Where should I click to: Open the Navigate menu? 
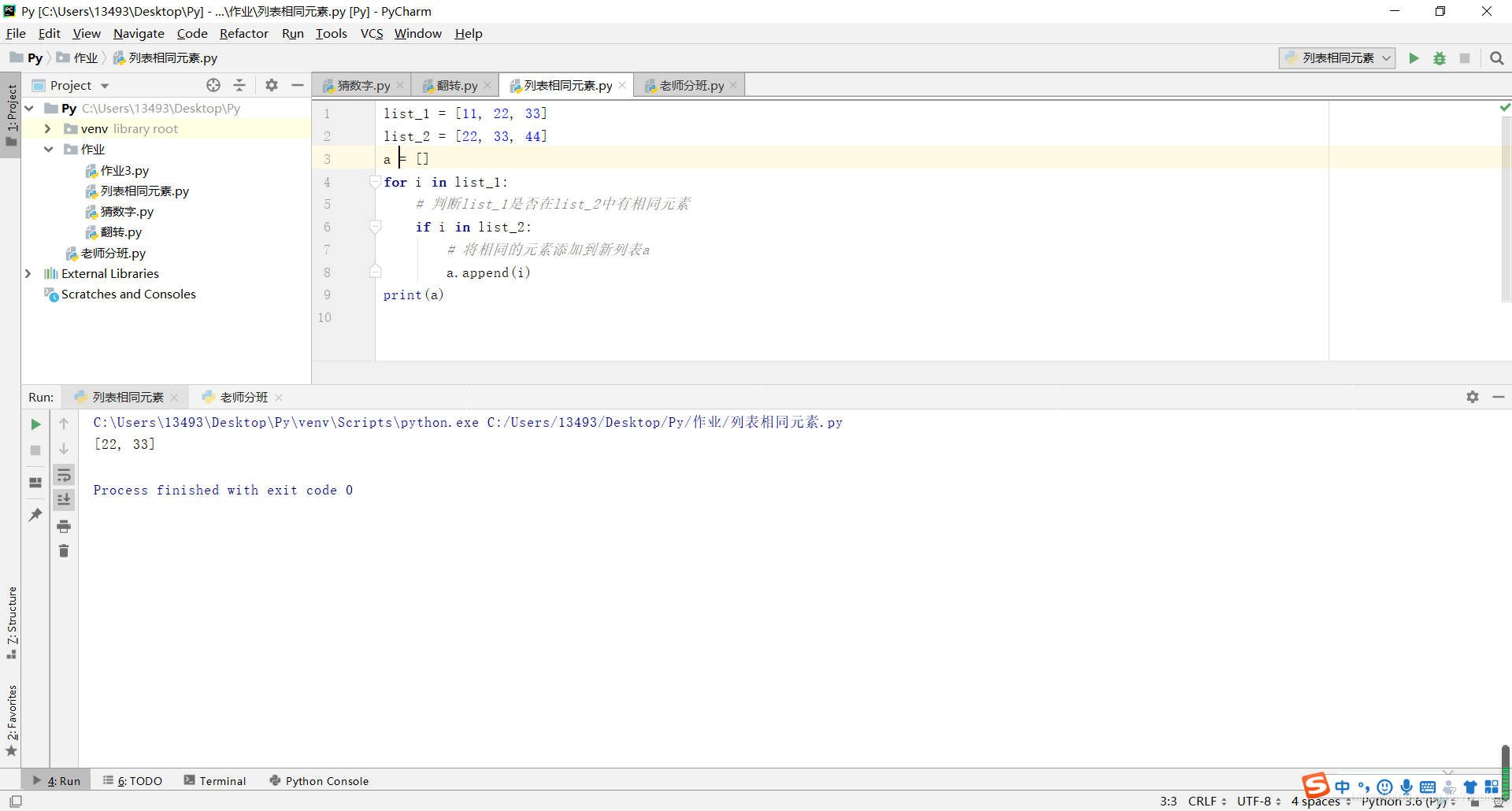(139, 33)
